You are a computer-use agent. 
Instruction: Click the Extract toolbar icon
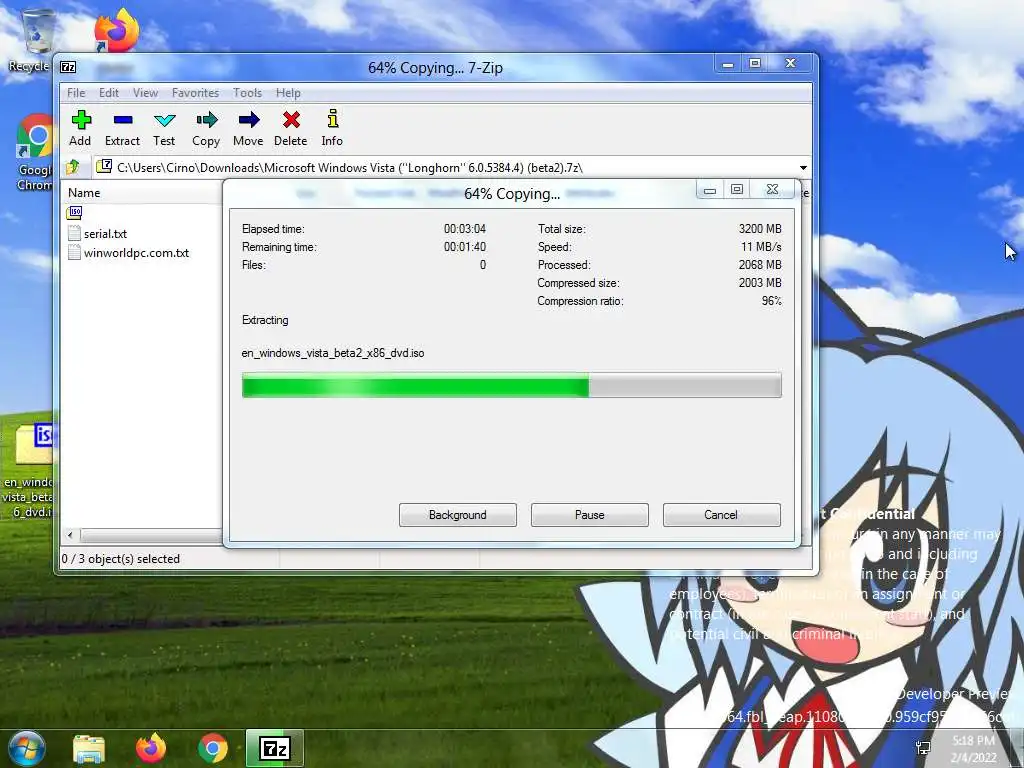tap(123, 120)
